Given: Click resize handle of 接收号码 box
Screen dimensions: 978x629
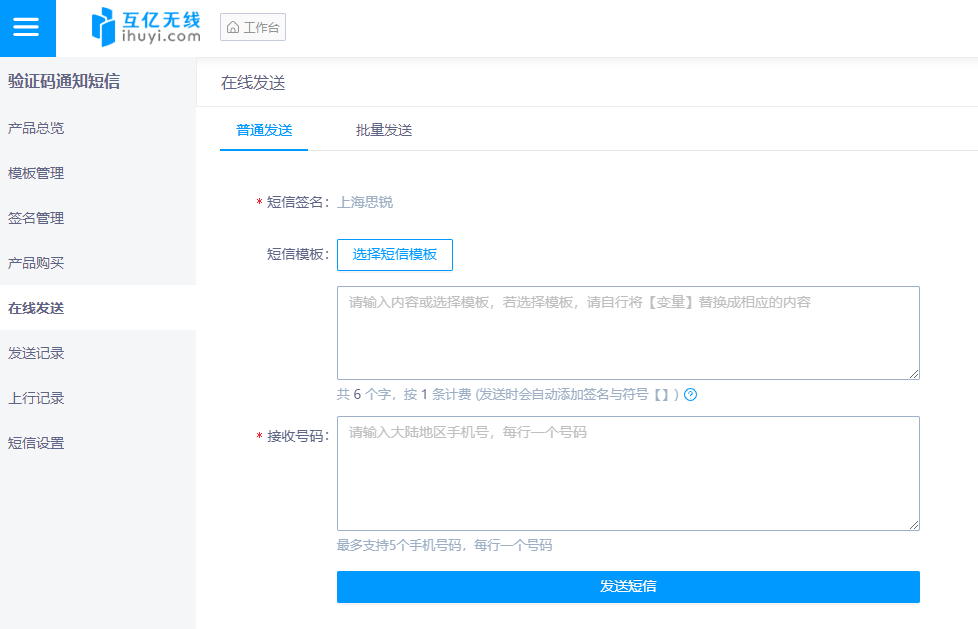Looking at the screenshot, I should (914, 524).
